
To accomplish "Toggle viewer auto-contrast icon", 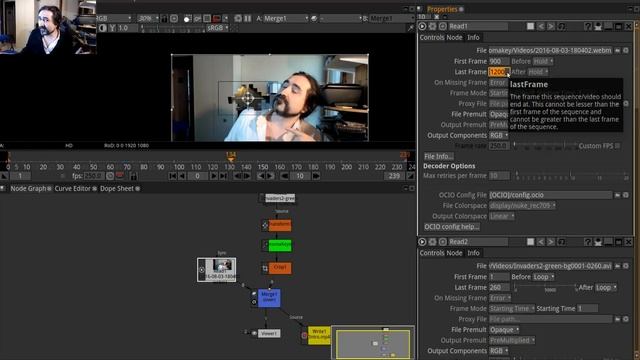I will 102,28.
